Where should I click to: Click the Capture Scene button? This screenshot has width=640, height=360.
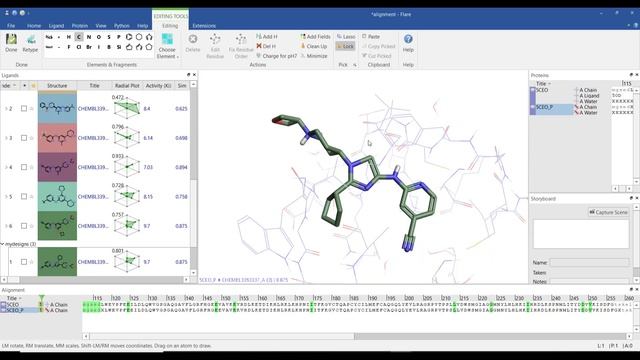pos(608,212)
